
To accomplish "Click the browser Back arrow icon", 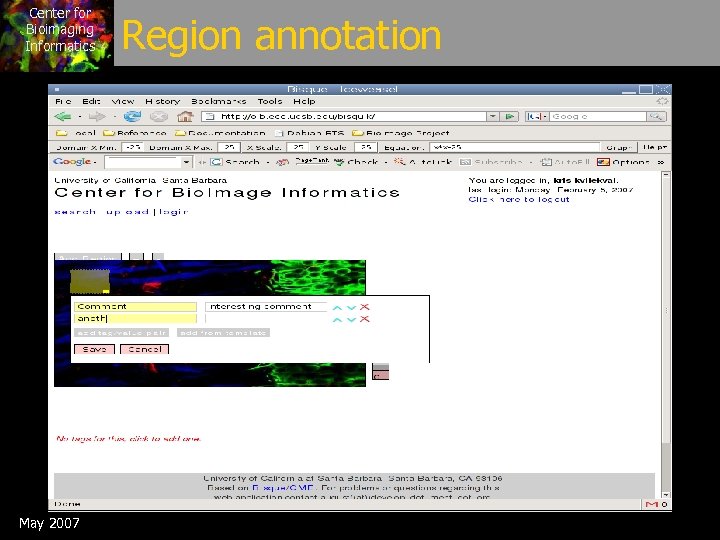I will pyautogui.click(x=62, y=117).
